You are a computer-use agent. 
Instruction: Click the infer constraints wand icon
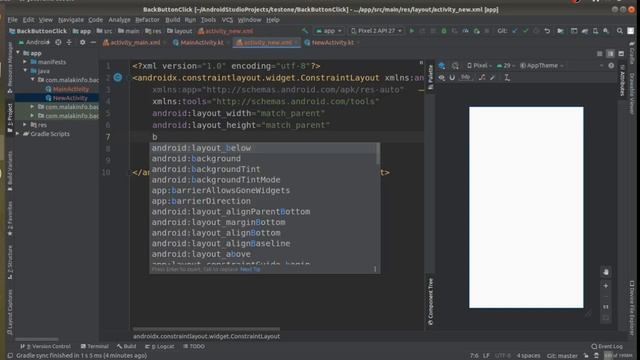click(493, 78)
